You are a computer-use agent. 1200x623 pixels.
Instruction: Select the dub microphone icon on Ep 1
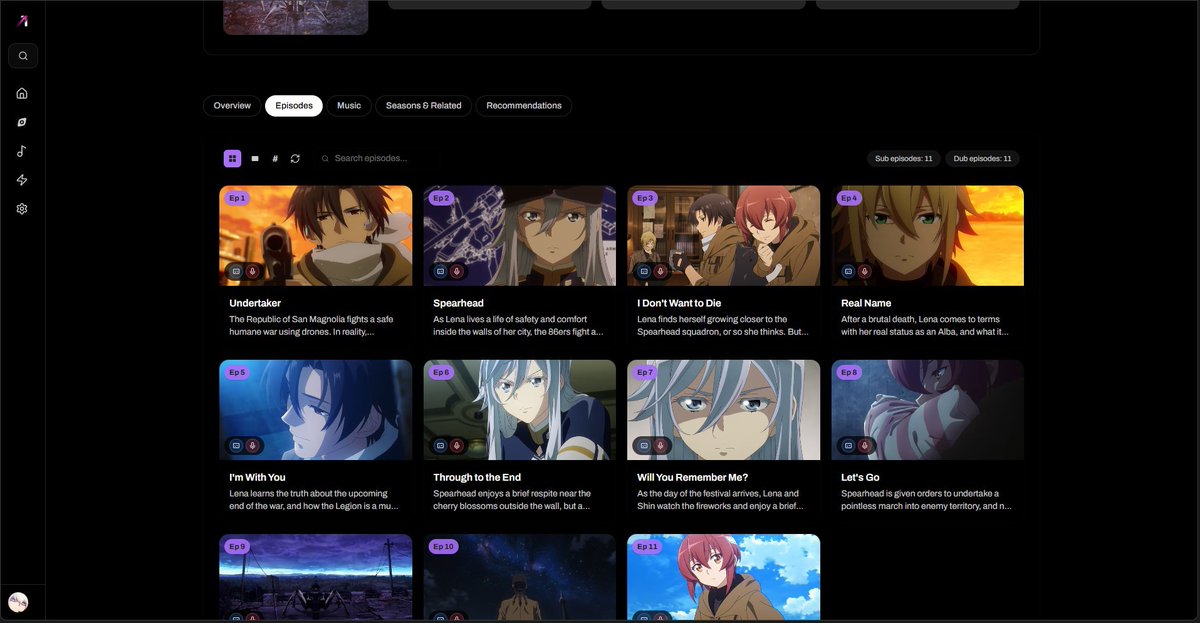click(253, 271)
